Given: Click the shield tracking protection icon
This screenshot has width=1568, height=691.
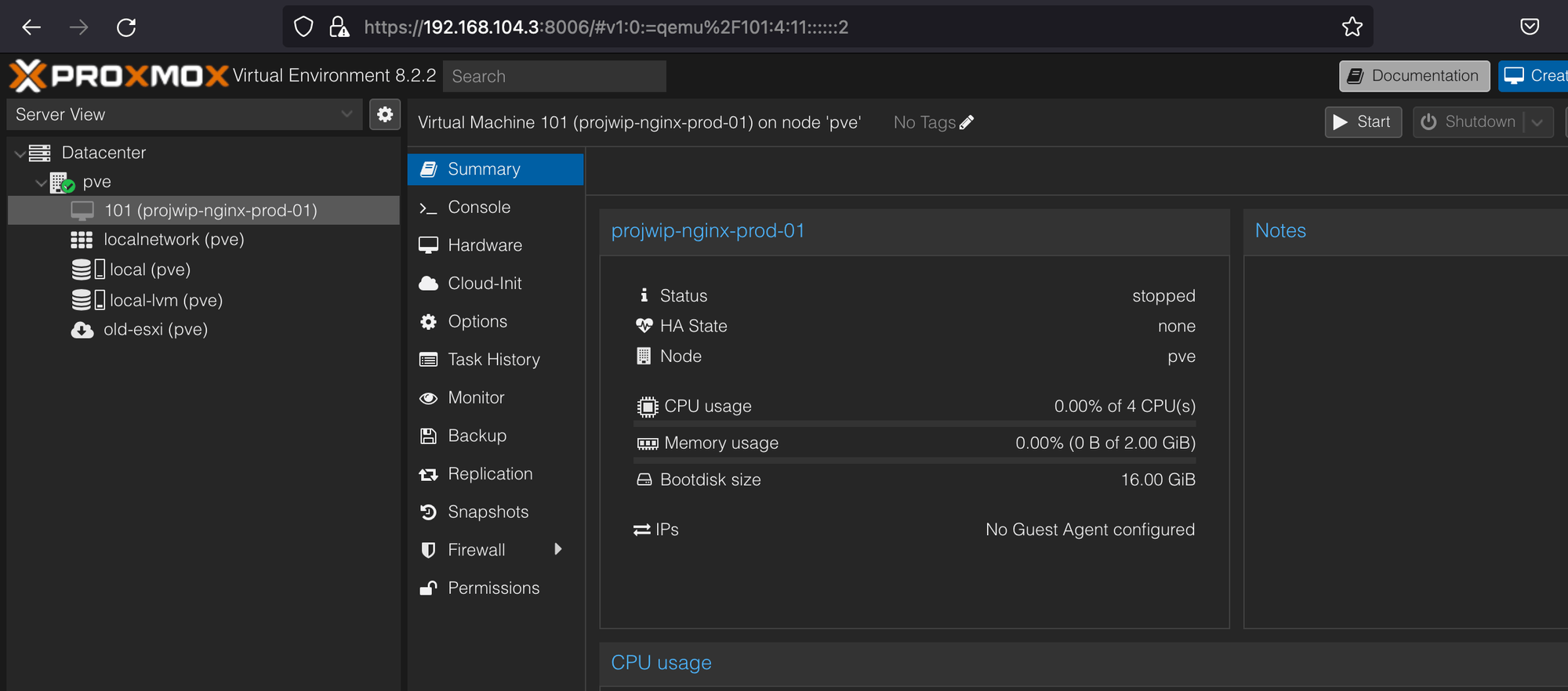Looking at the screenshot, I should 303,27.
